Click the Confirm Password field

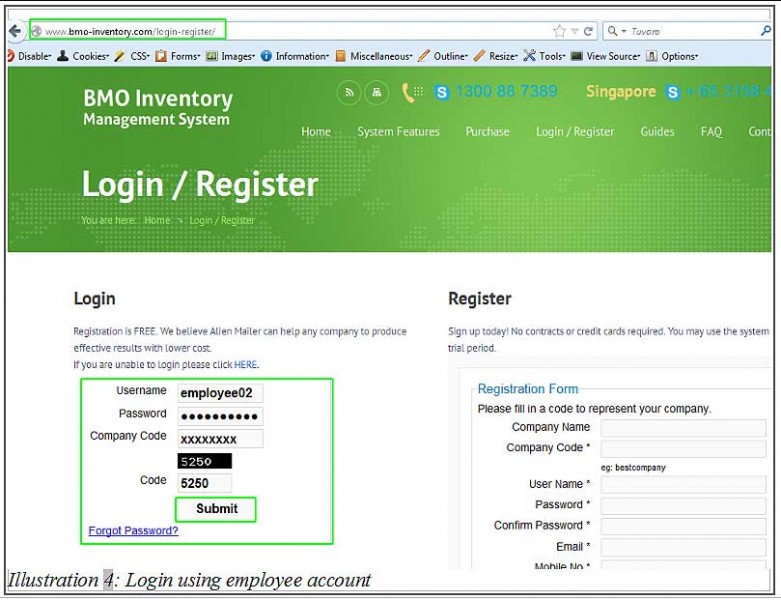[x=683, y=526]
